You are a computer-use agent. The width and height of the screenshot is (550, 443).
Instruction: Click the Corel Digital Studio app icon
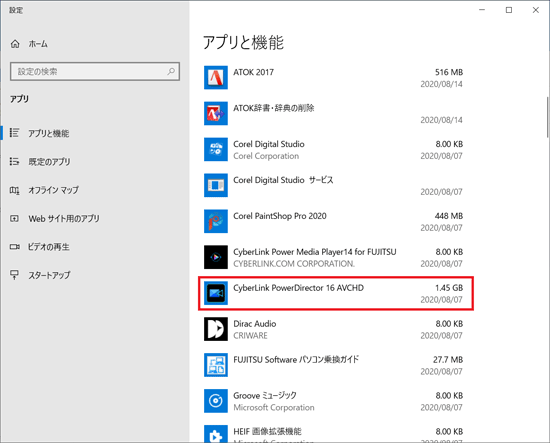216,149
